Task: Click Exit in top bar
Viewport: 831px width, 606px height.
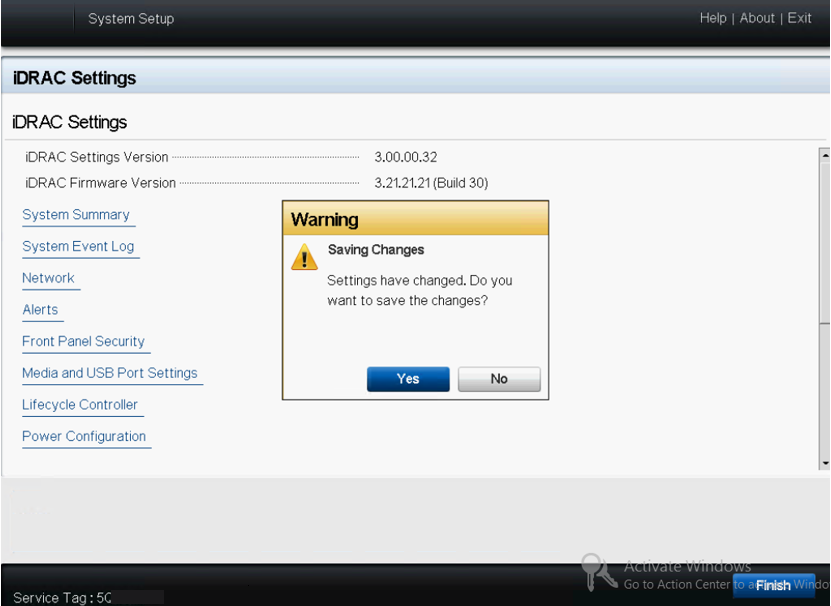Action: coord(799,18)
